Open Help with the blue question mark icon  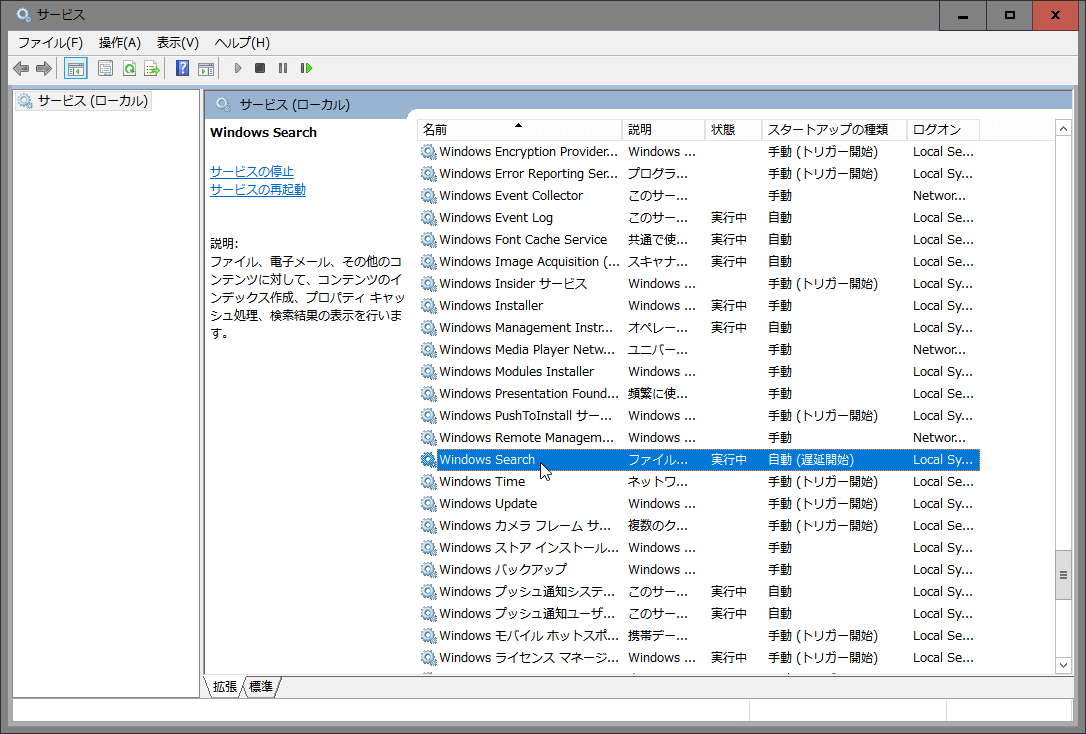click(x=182, y=68)
